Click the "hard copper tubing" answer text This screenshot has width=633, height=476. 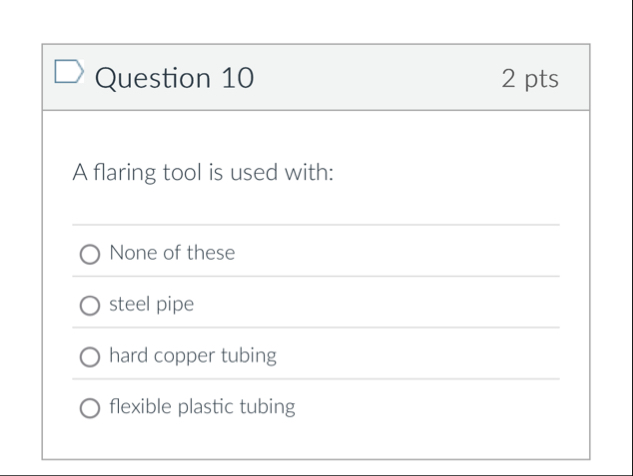pos(192,355)
